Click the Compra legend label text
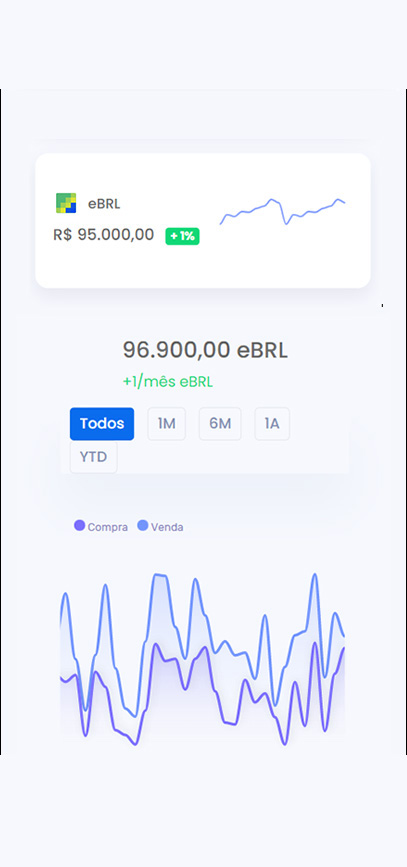 point(107,527)
